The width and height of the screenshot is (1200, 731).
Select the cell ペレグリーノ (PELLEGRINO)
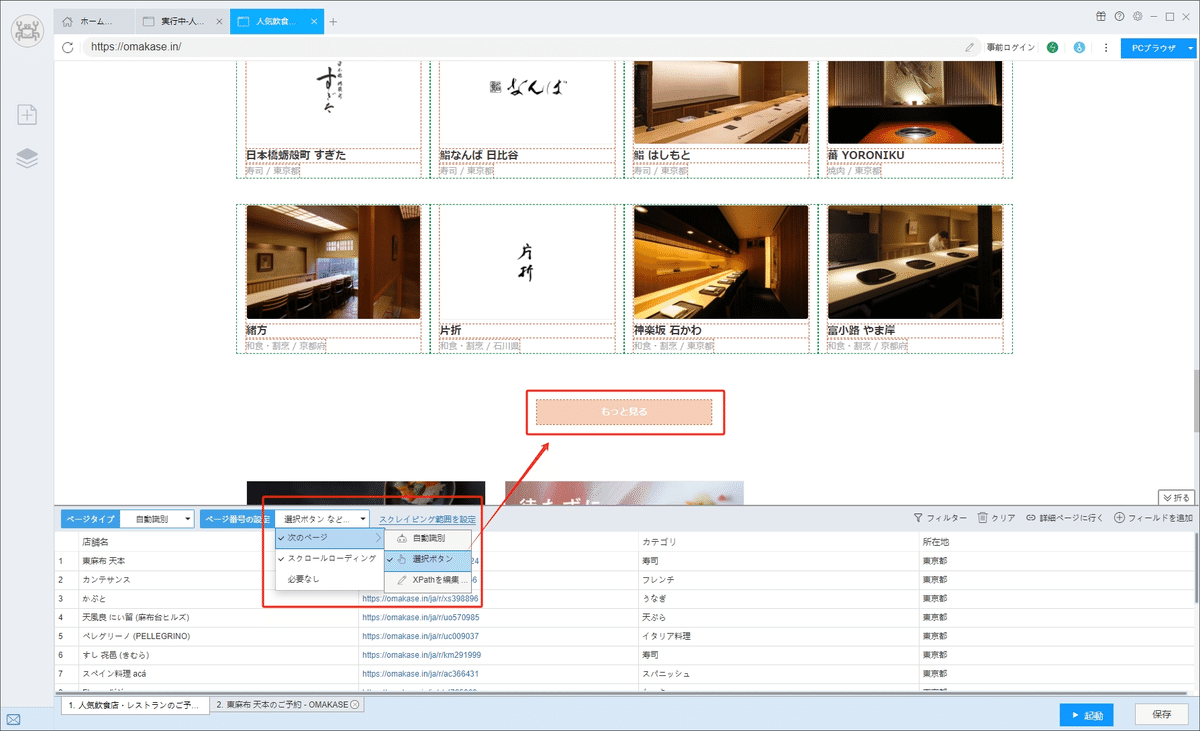click(x=216, y=636)
